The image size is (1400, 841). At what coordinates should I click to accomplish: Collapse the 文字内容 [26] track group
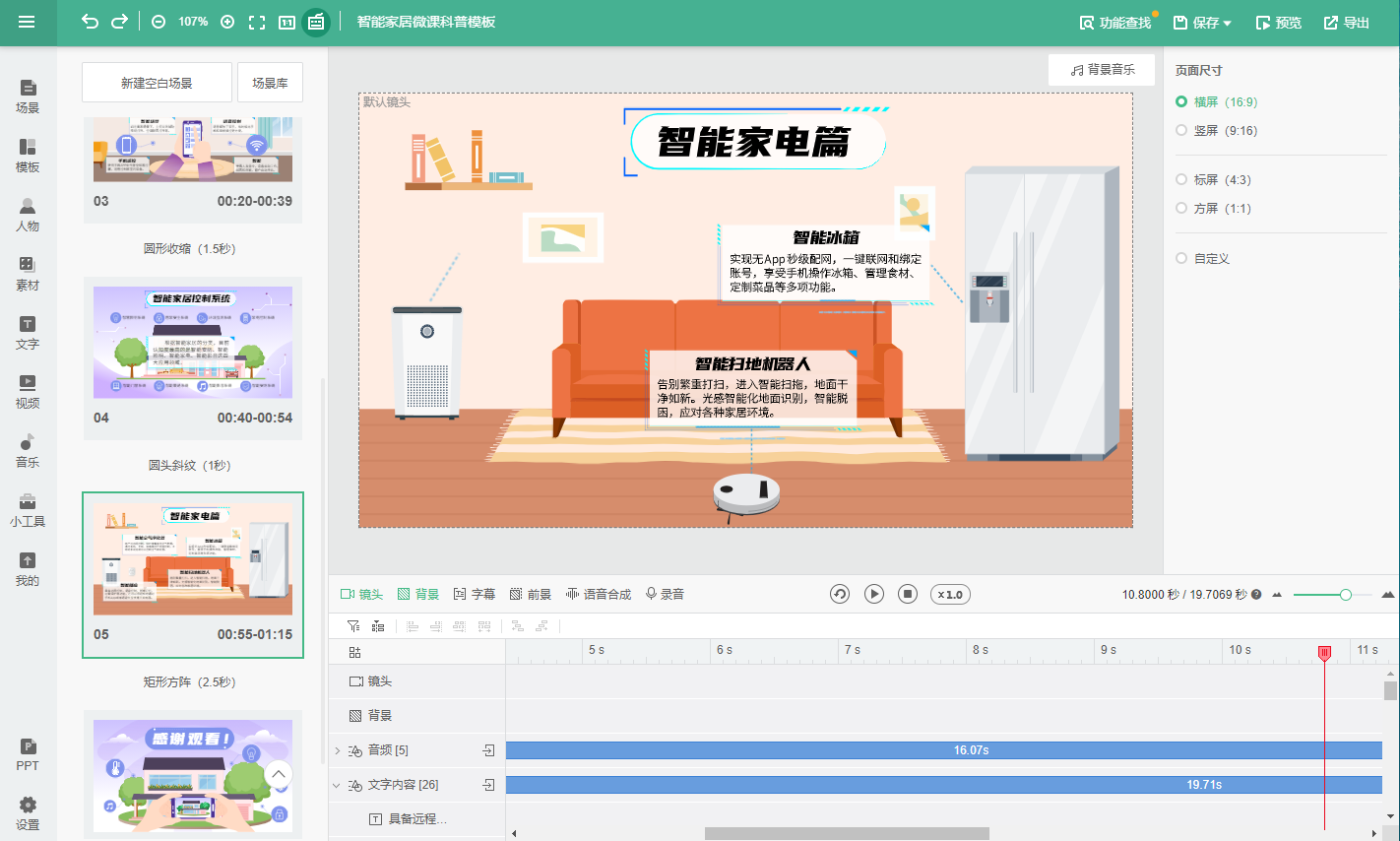coord(337,785)
